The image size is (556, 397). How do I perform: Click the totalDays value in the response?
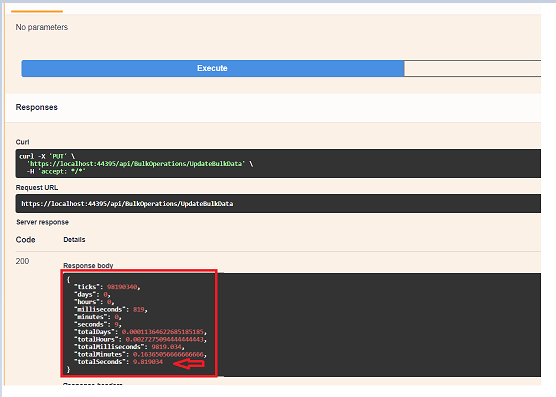(163, 332)
